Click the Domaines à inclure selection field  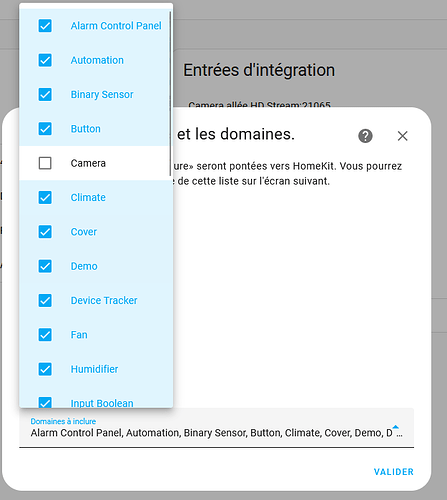click(217, 428)
